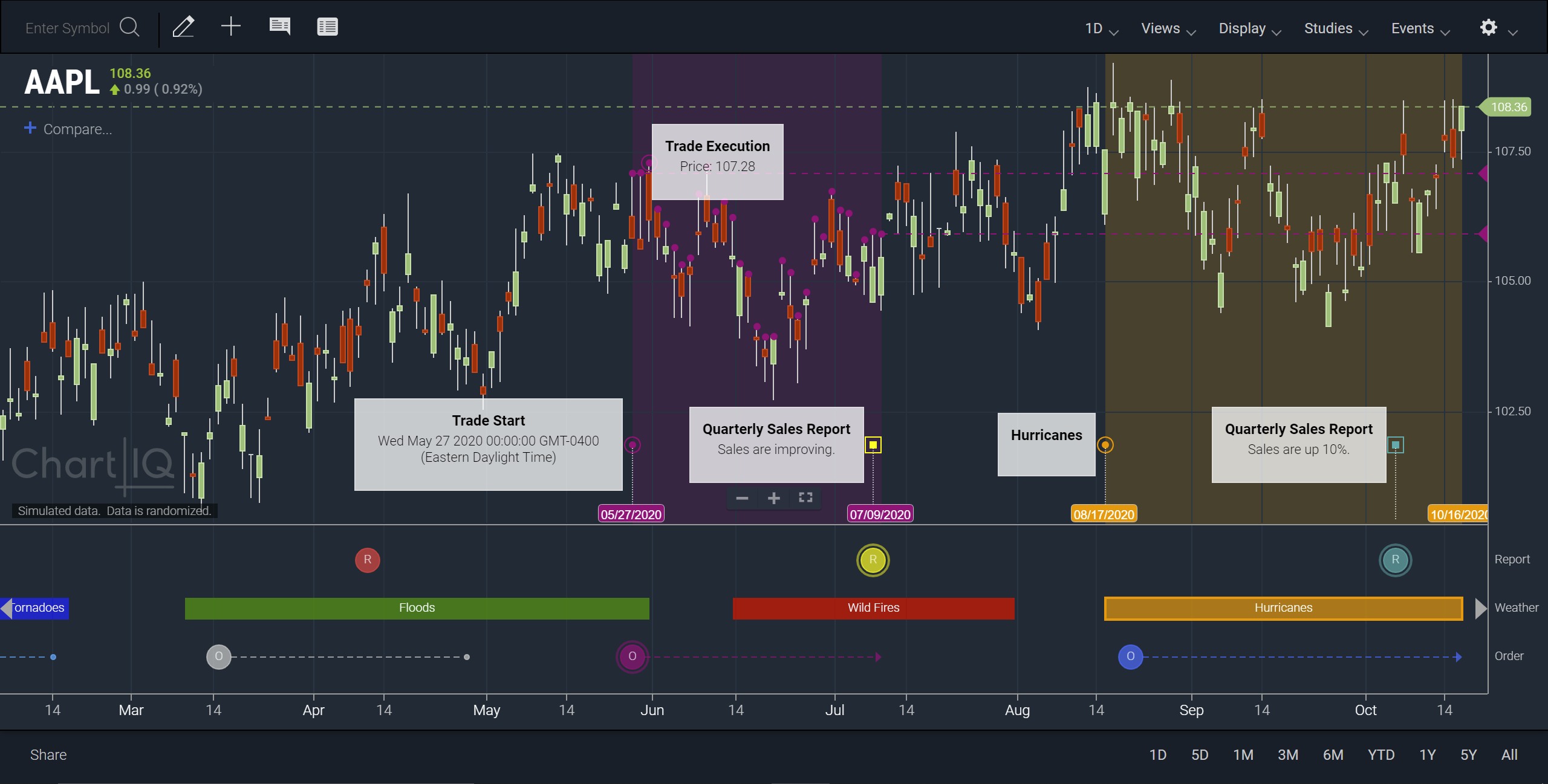This screenshot has width=1548, height=784.
Task: Click the search magnifier icon
Action: pos(129,27)
